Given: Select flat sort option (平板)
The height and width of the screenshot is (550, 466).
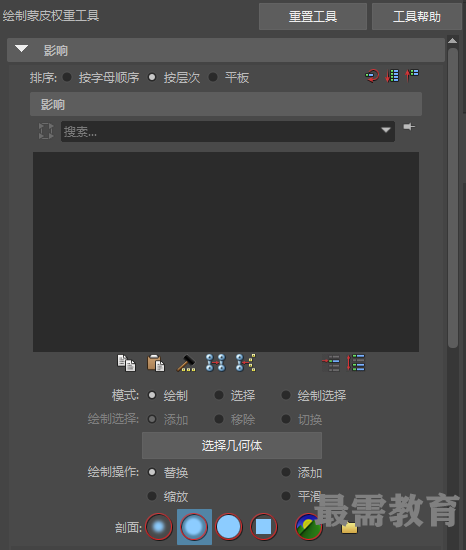Looking at the screenshot, I should tap(213, 77).
